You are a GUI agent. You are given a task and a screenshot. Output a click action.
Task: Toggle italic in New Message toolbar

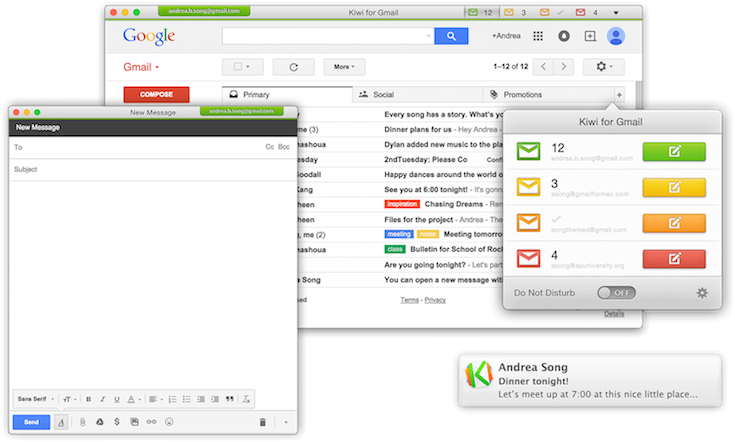tap(102, 399)
